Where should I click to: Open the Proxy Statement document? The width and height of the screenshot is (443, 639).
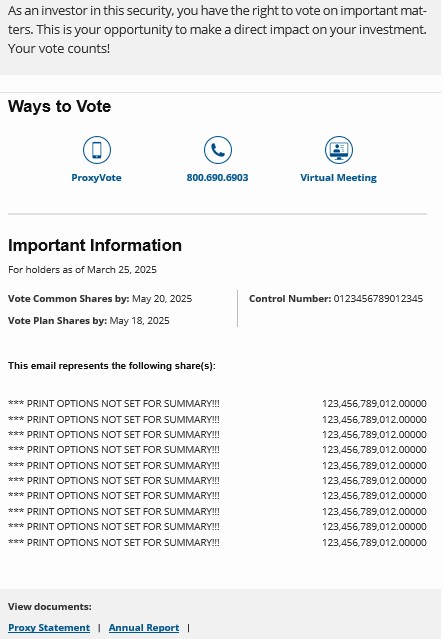click(49, 628)
